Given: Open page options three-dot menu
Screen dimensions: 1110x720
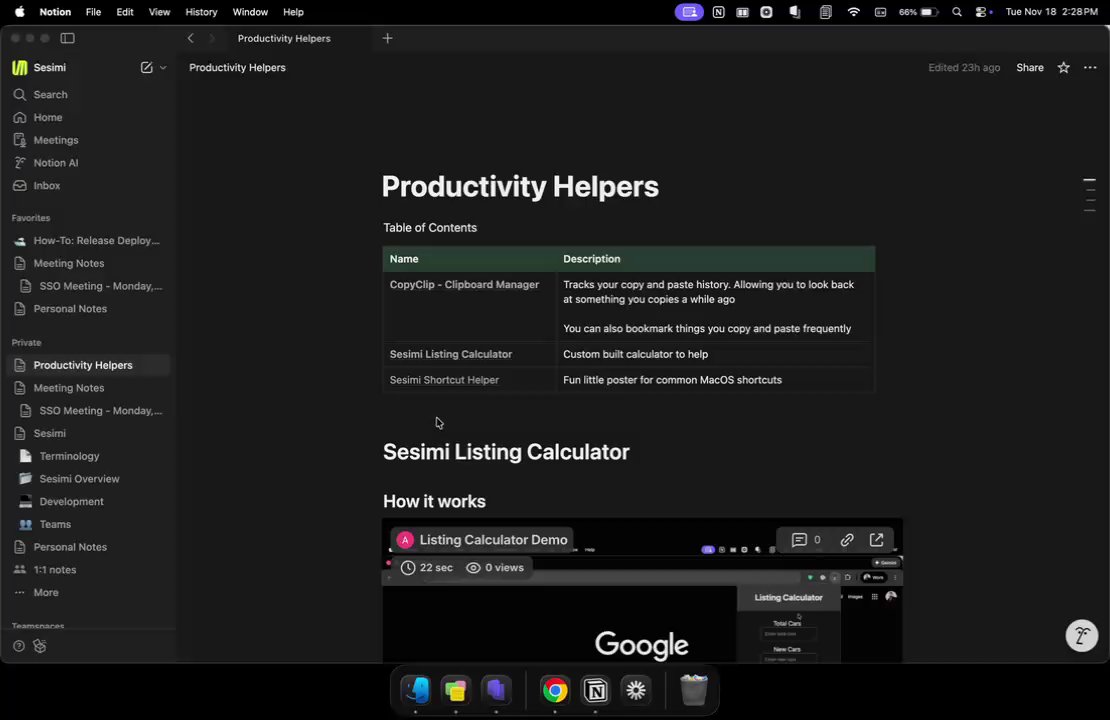Looking at the screenshot, I should (1090, 67).
